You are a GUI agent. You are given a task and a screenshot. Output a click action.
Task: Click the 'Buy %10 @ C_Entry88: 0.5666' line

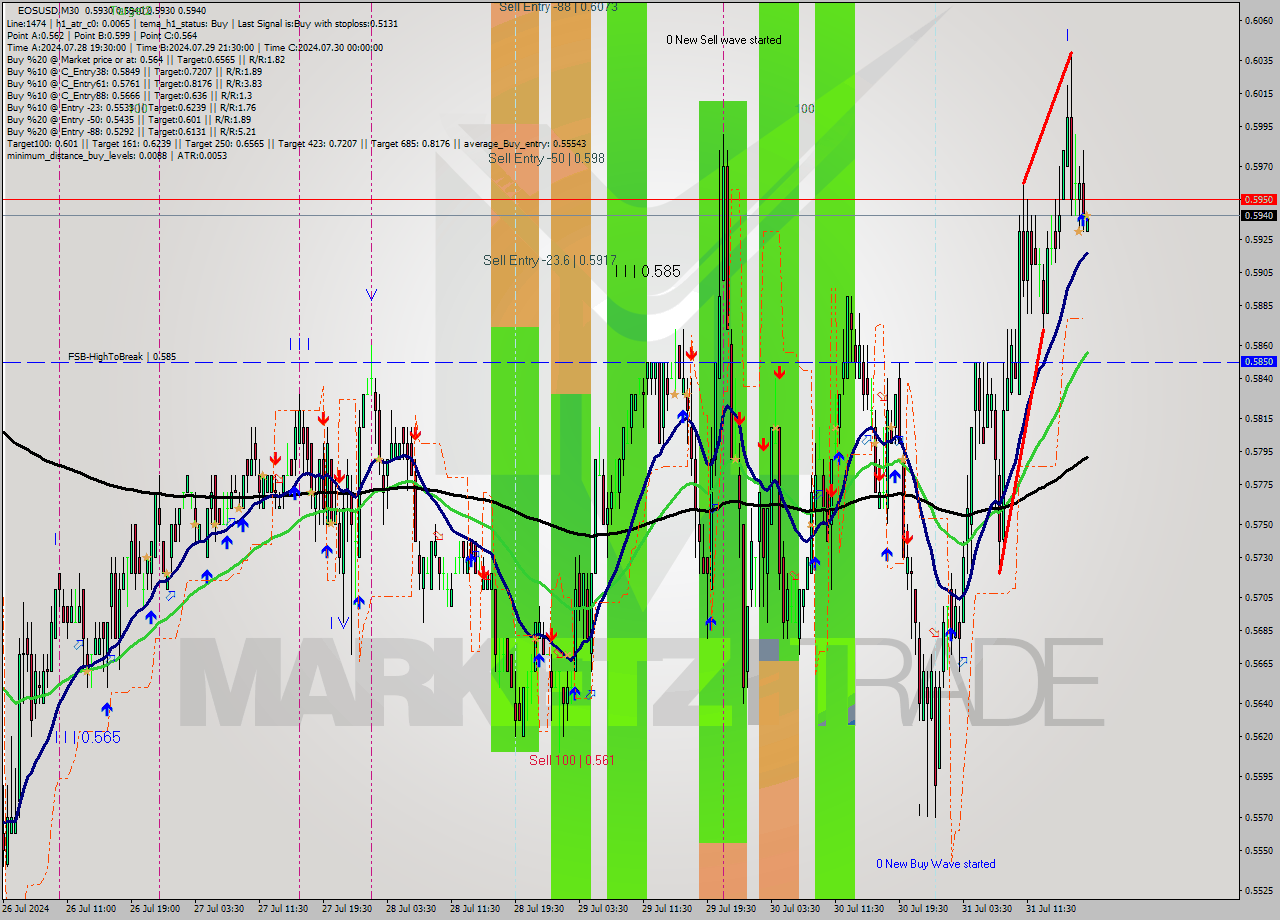point(129,95)
